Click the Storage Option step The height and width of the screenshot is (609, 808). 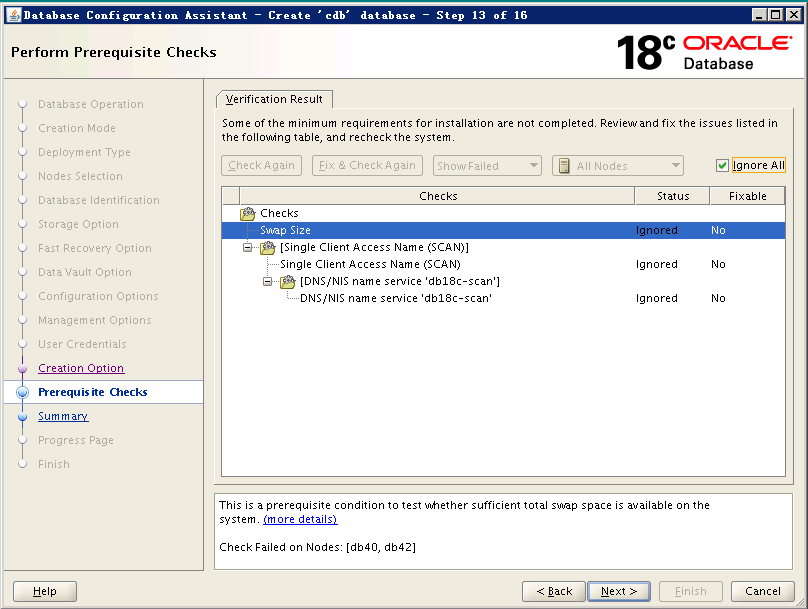coord(78,224)
